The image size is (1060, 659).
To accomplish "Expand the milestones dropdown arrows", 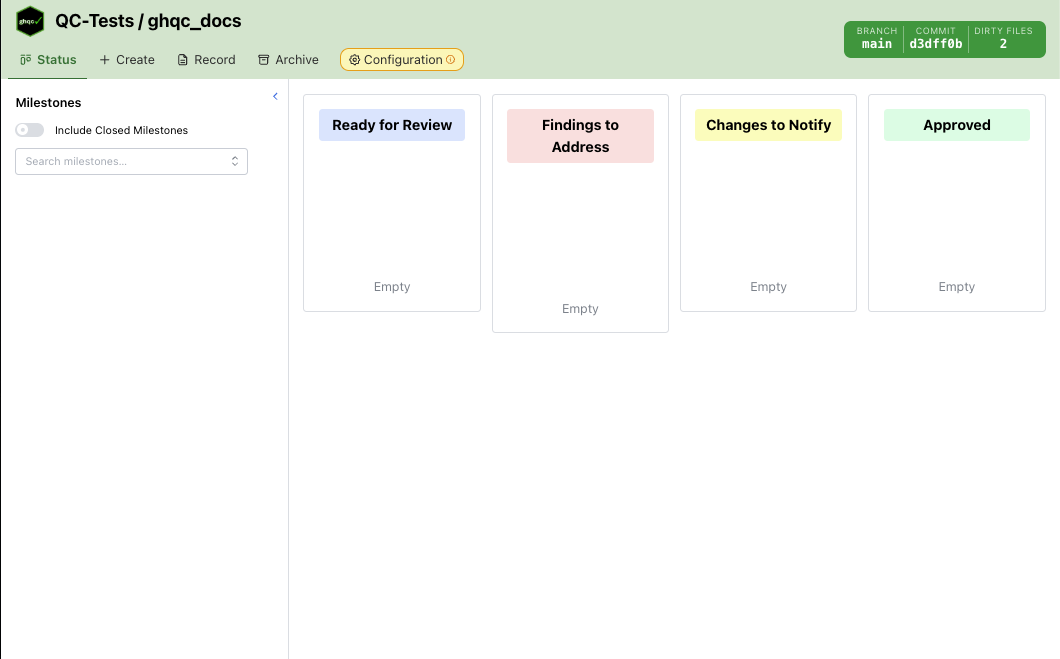I will point(235,161).
